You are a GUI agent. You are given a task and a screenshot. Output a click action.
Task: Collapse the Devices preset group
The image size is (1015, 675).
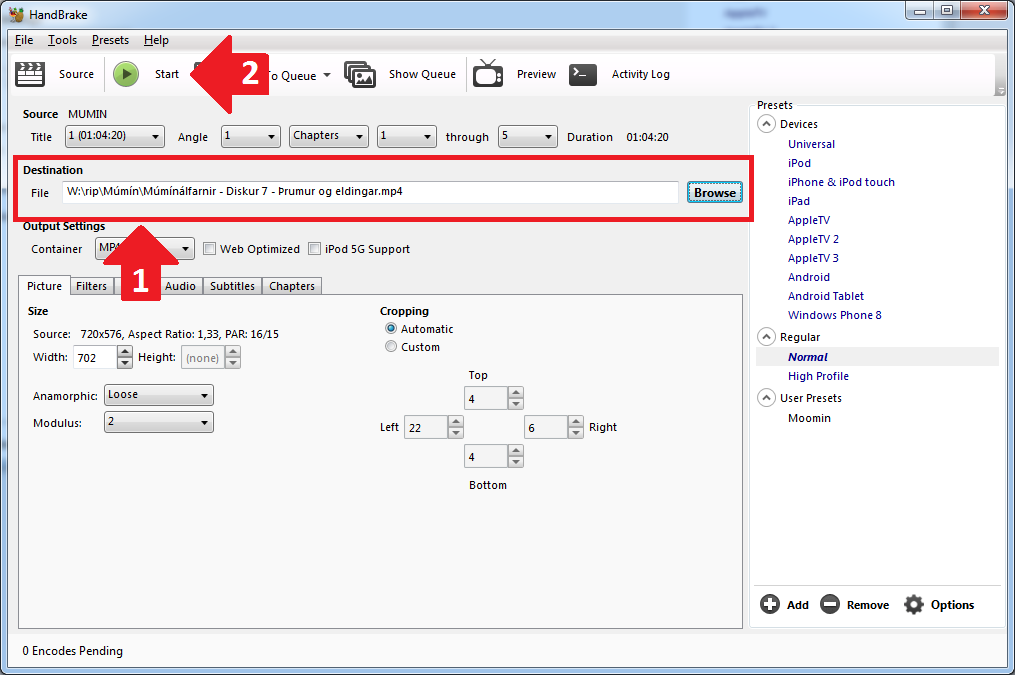click(x=766, y=124)
